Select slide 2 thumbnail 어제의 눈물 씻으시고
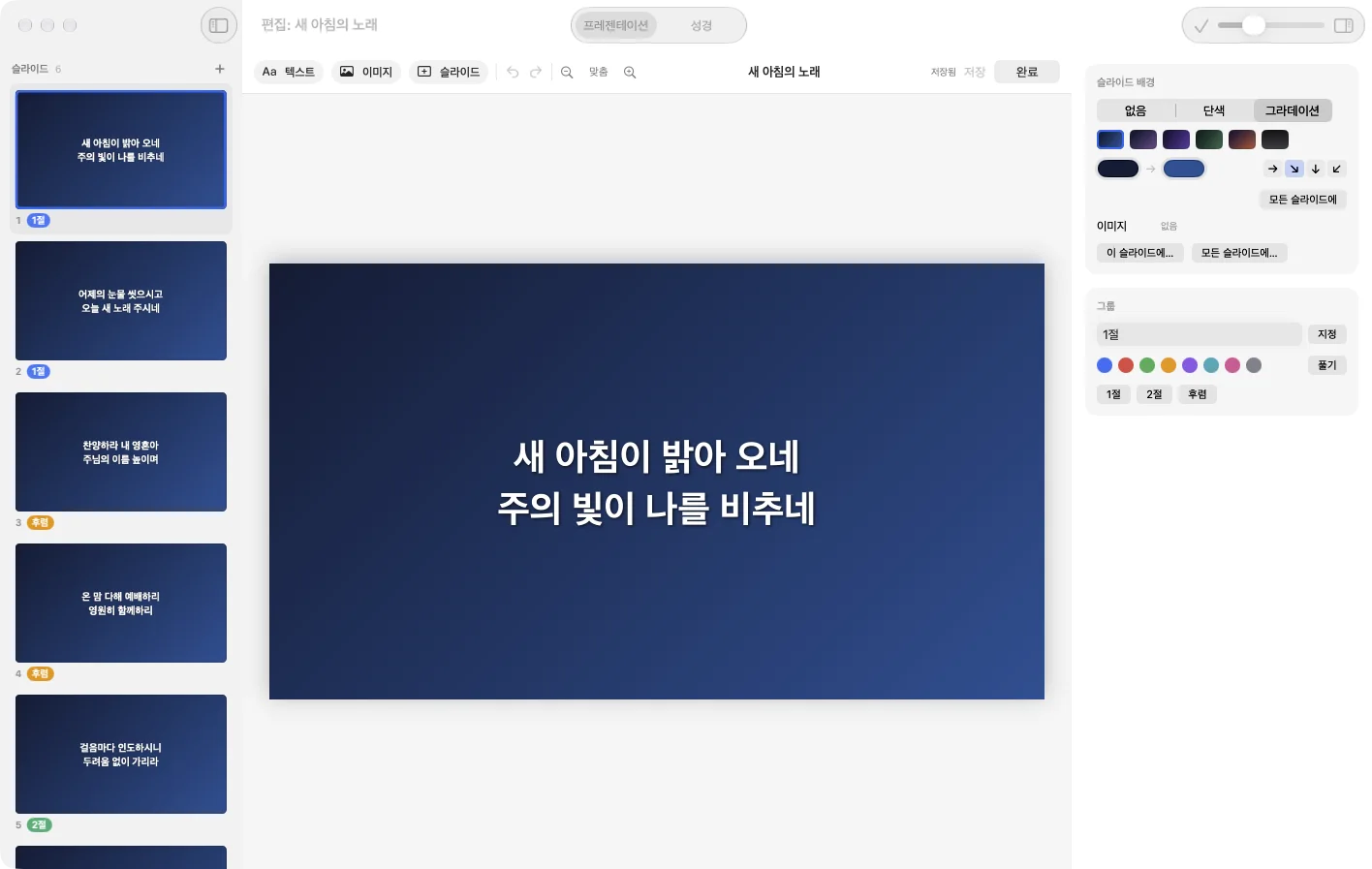 (x=121, y=301)
